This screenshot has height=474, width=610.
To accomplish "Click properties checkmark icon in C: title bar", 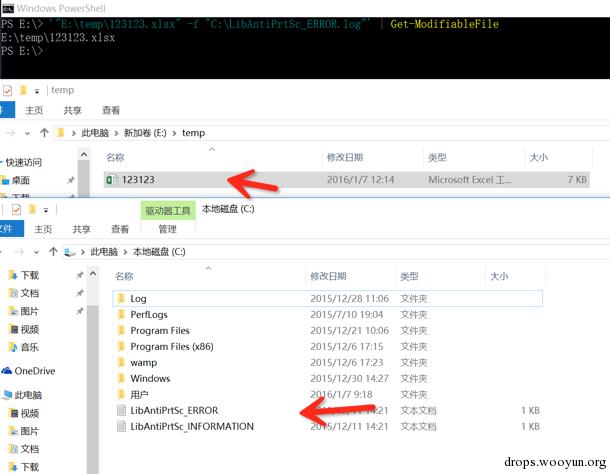I will point(16,210).
